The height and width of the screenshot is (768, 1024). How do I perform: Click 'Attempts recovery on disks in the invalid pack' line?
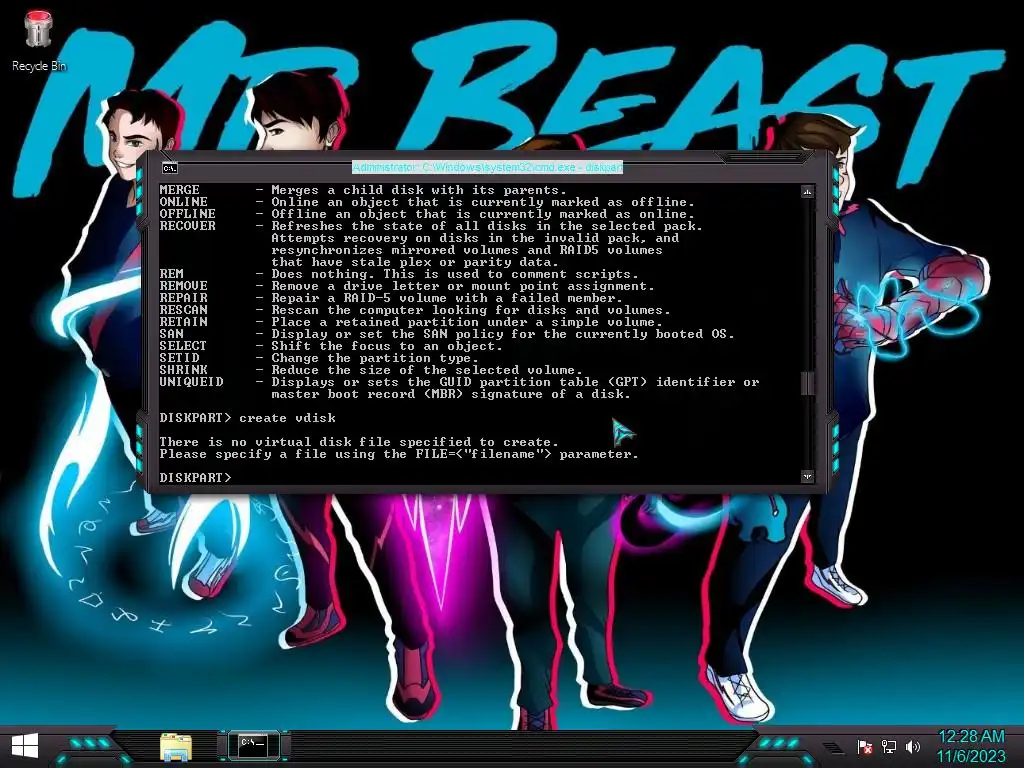475,238
